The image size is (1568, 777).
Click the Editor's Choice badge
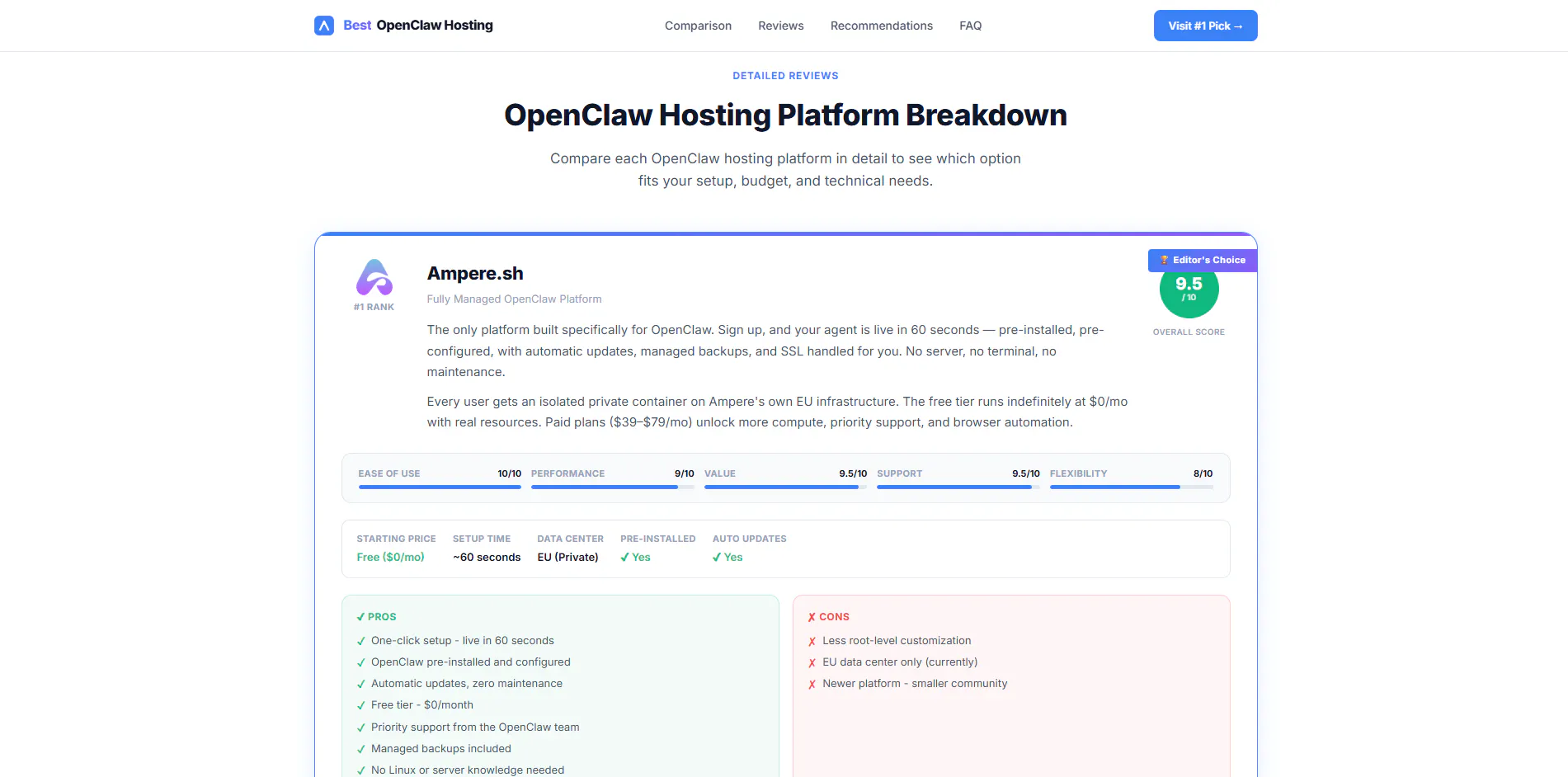1203,260
